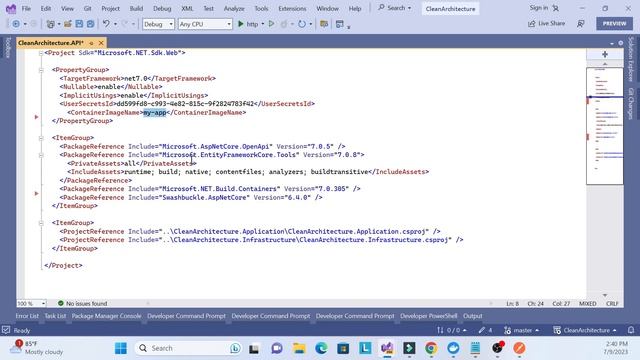Viewport: 640px width, 360px height.
Task: Open the Any CPU platform dropdown
Action: [x=205, y=24]
